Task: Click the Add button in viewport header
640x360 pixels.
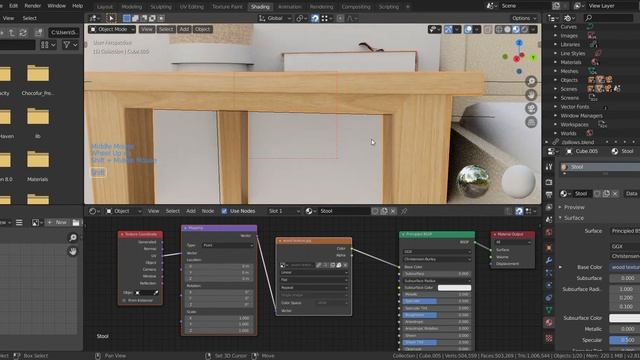Action: (184, 29)
